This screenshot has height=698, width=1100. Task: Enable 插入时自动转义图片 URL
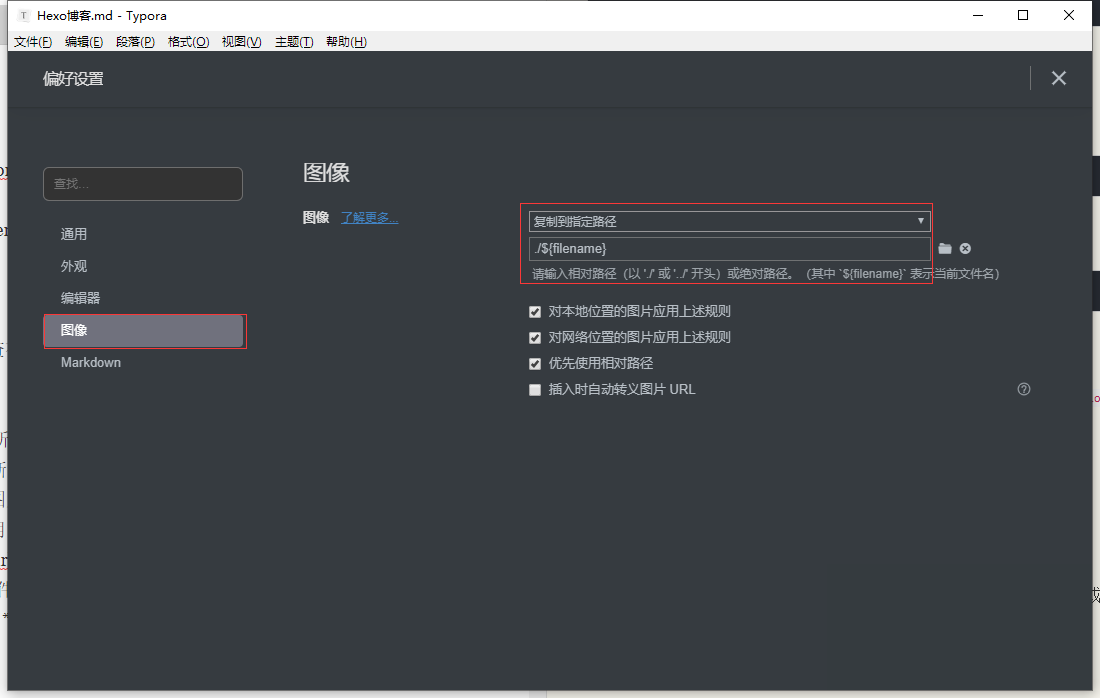coord(535,390)
